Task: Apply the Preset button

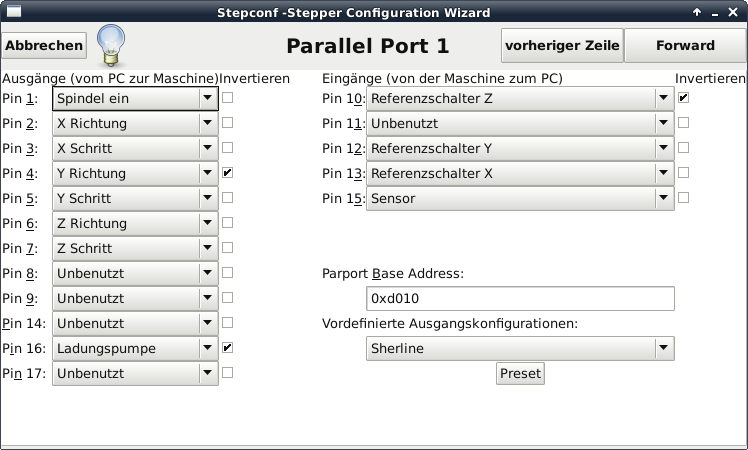Action: point(520,373)
